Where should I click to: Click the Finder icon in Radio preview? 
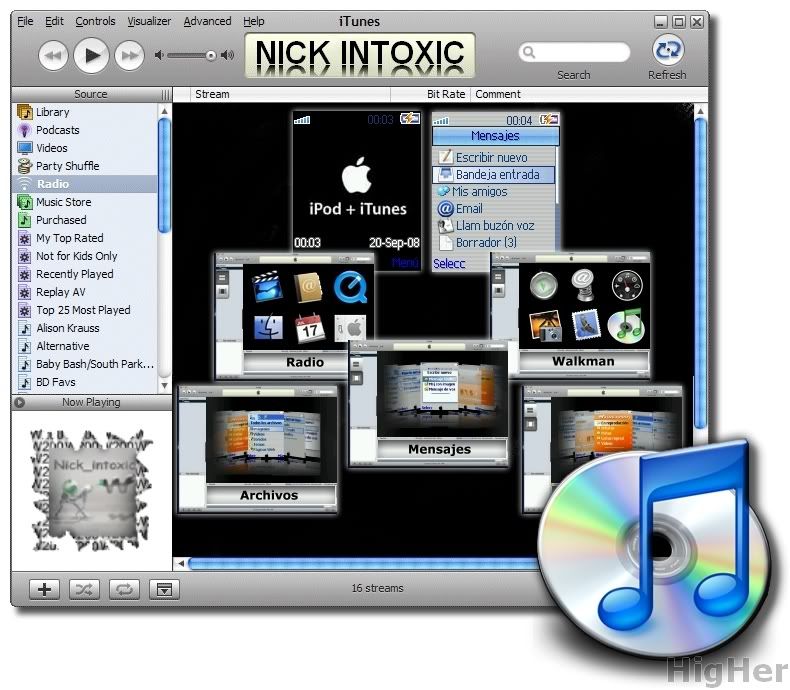click(x=268, y=327)
